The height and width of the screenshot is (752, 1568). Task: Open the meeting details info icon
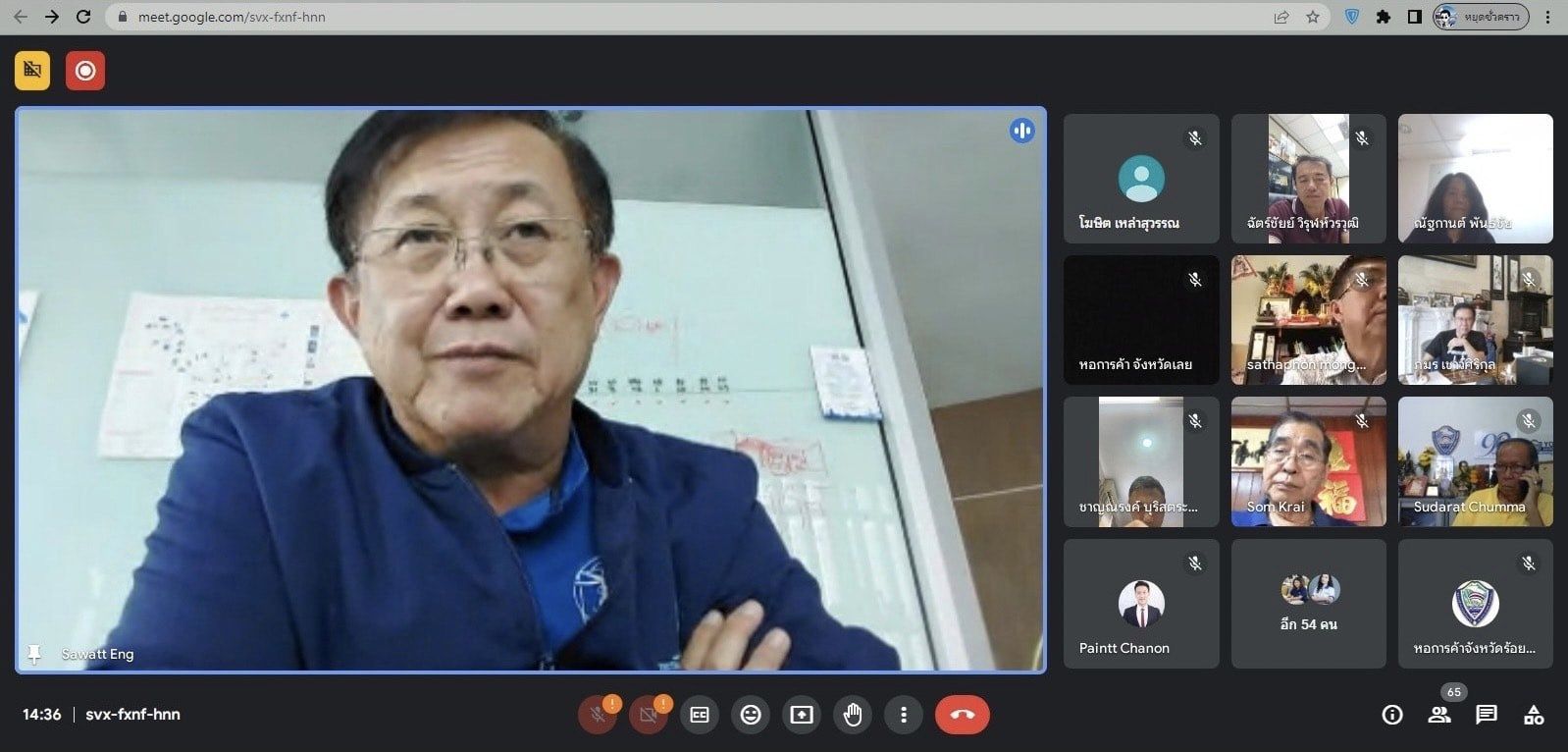(1391, 715)
